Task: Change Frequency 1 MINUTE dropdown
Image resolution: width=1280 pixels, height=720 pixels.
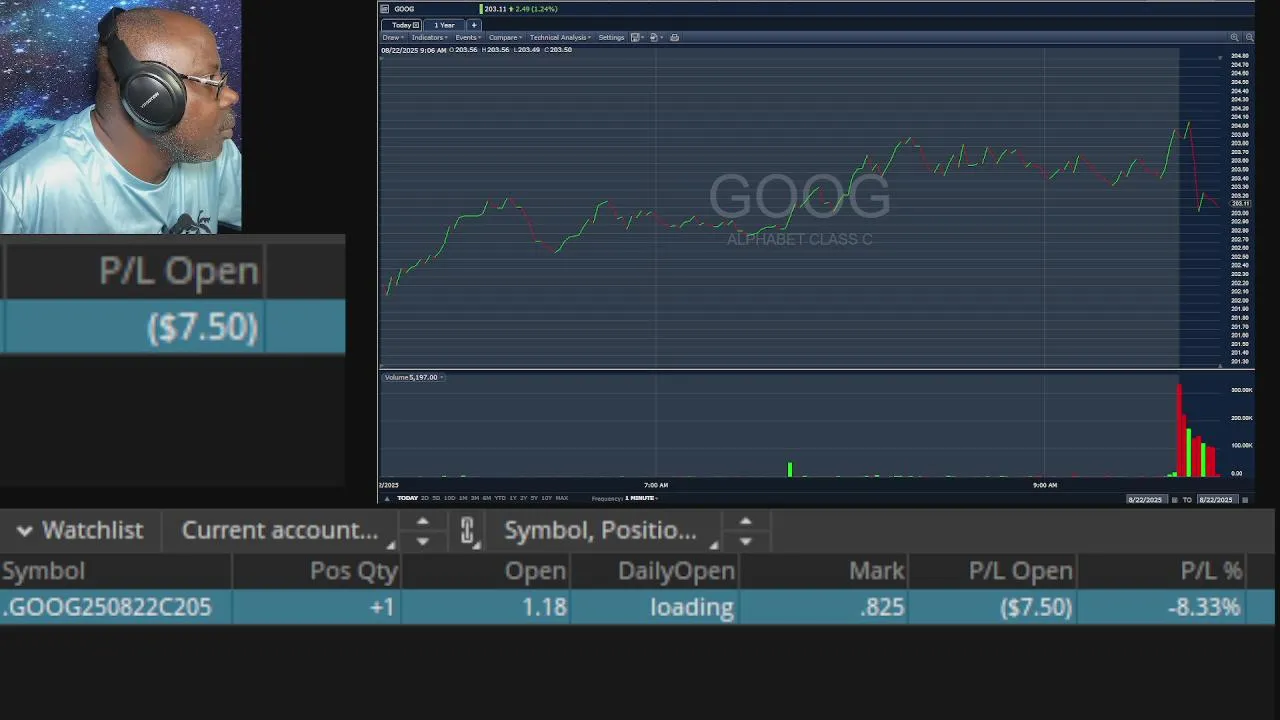Action: click(x=641, y=499)
